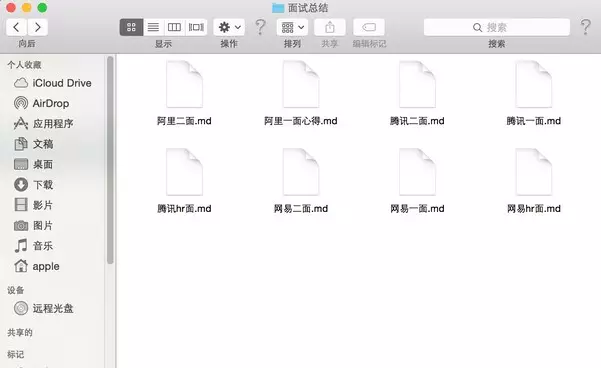Open the apple home folder in the sidebar

(36, 266)
